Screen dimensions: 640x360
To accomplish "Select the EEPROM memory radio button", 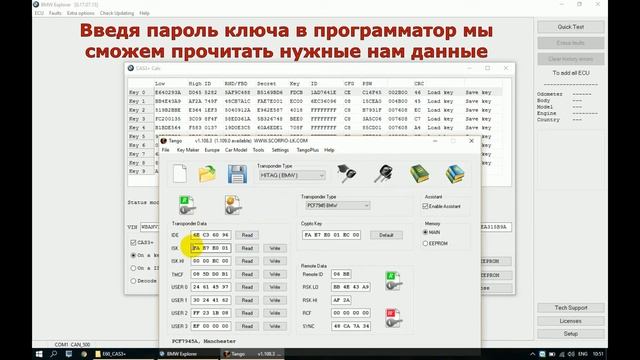I will click(425, 243).
